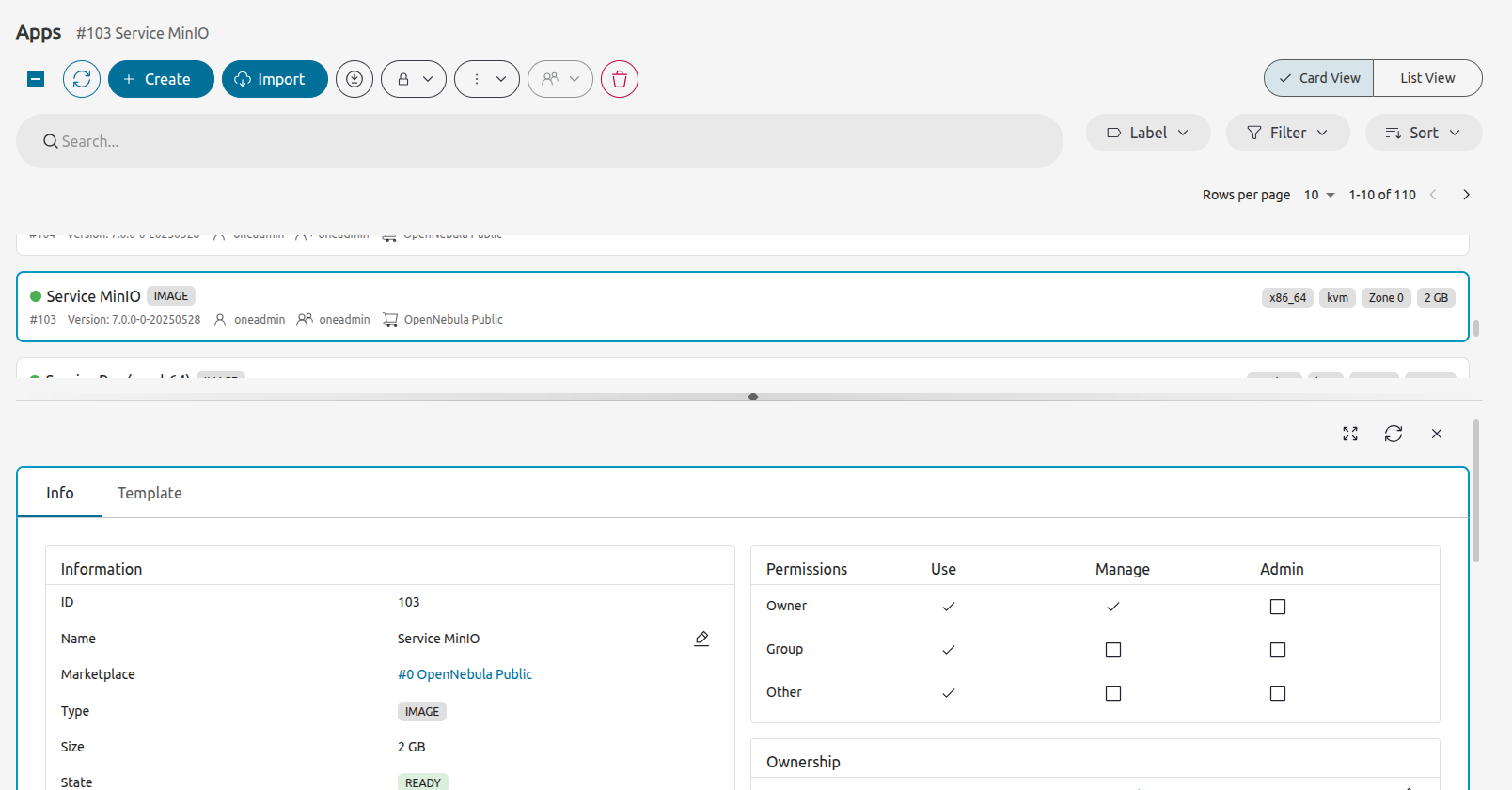Switch to the Template tab
The width and height of the screenshot is (1512, 790).
[x=150, y=493]
